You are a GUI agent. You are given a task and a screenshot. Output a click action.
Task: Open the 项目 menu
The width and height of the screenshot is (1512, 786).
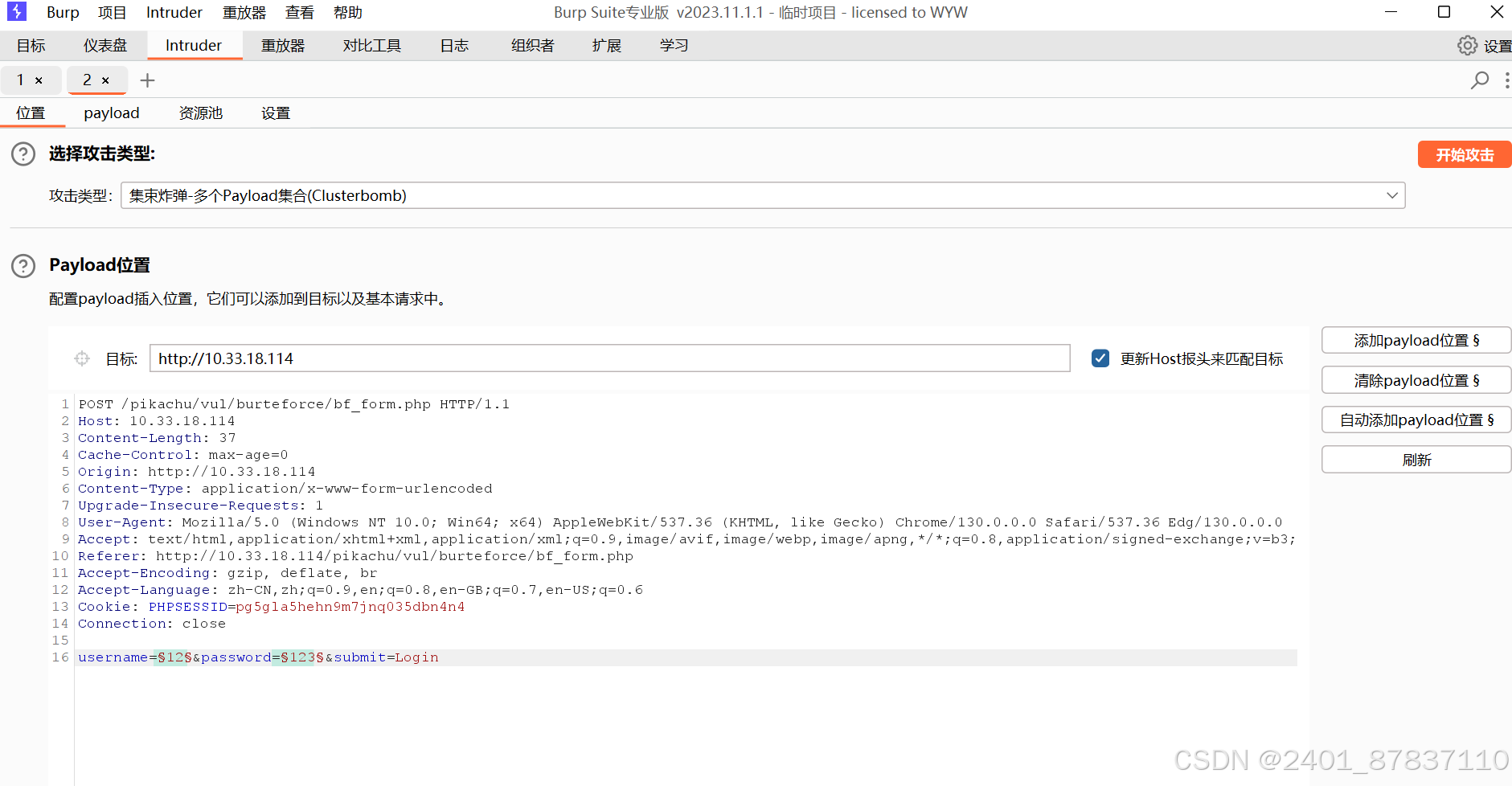pos(112,12)
